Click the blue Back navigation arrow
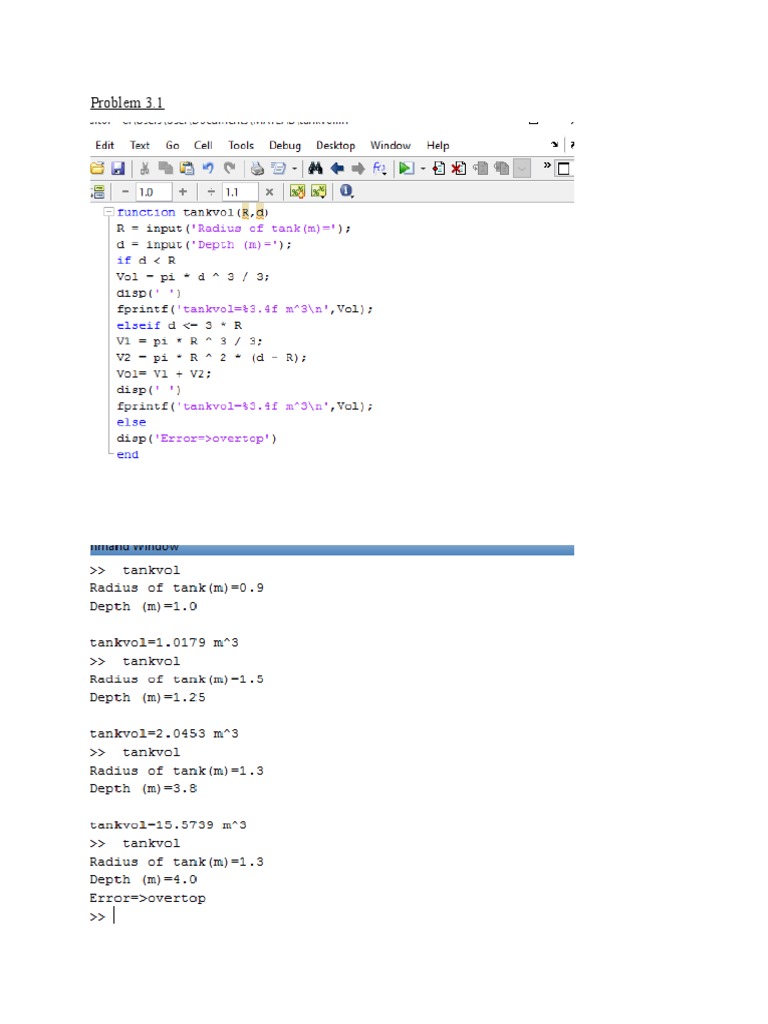The height and width of the screenshot is (1024, 768). coord(337,169)
